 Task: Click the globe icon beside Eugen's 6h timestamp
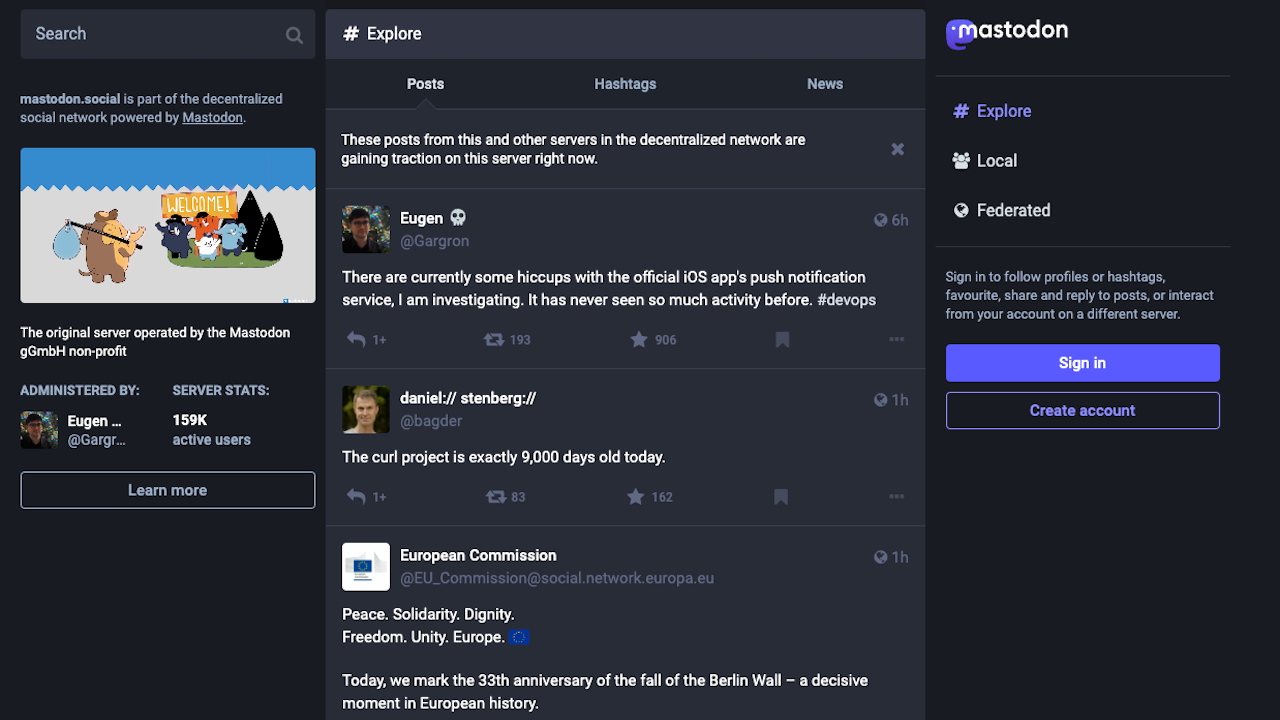(x=881, y=220)
